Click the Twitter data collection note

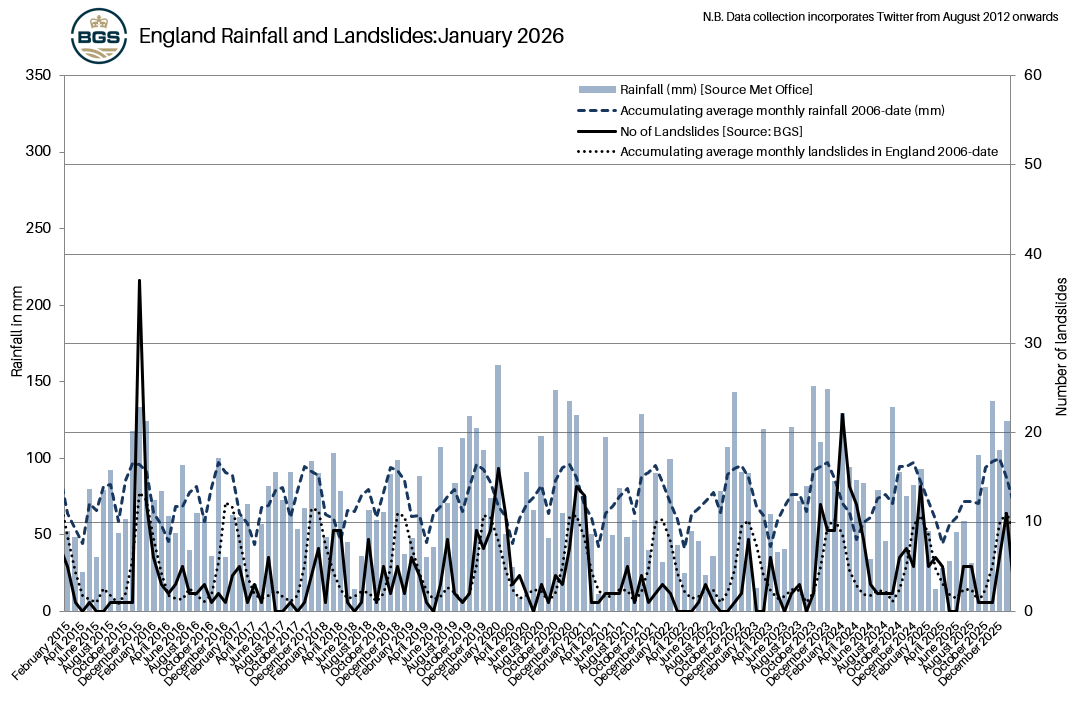click(x=880, y=17)
